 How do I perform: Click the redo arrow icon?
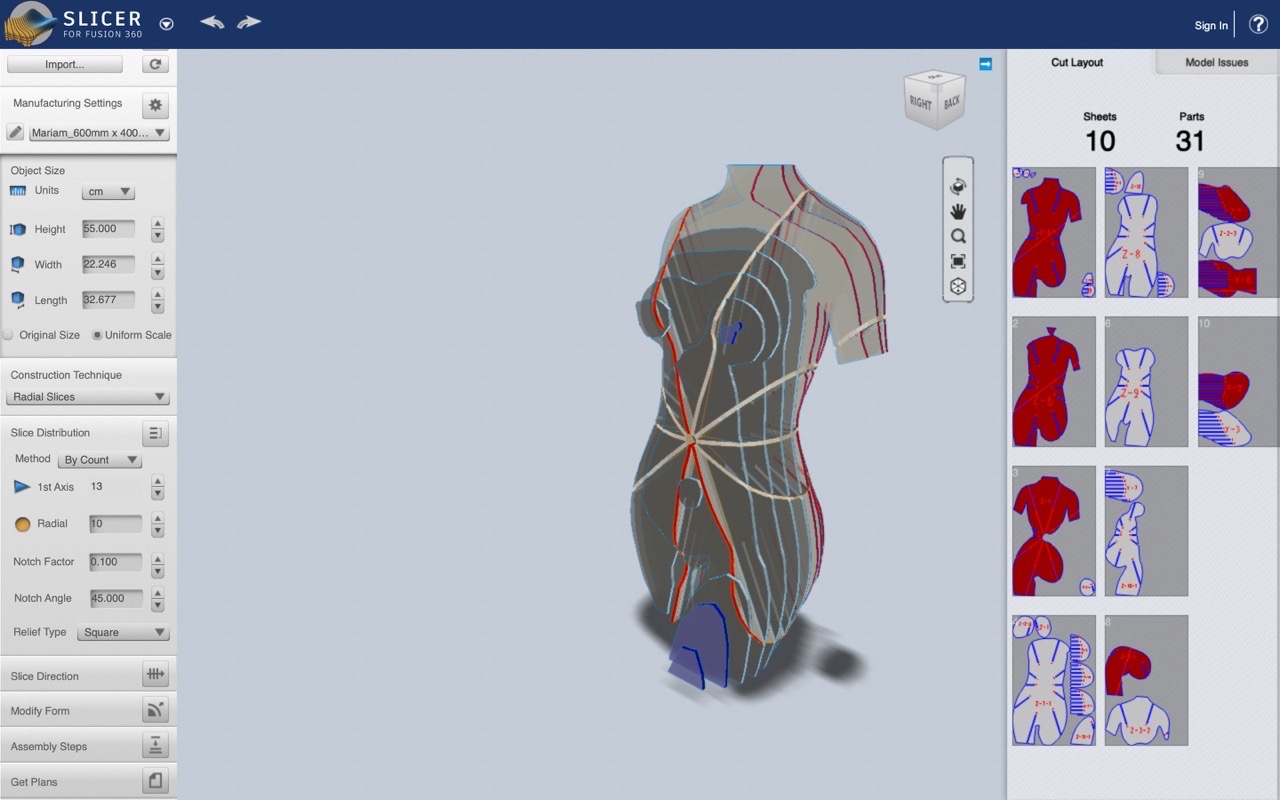[249, 22]
